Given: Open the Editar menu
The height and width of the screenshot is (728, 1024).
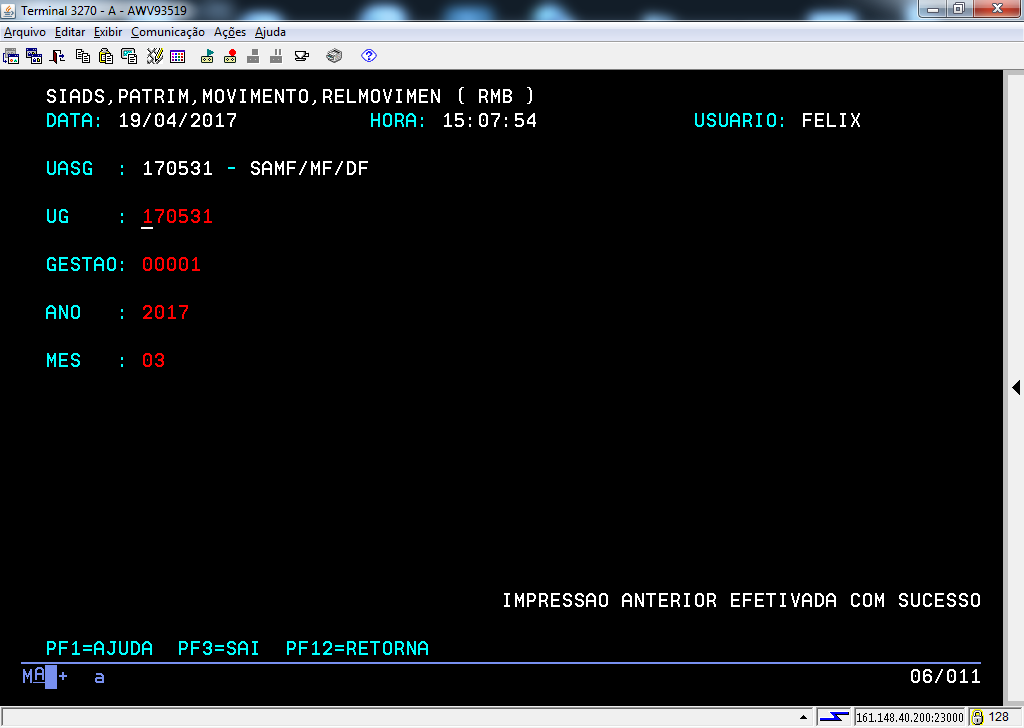Looking at the screenshot, I should (70, 32).
